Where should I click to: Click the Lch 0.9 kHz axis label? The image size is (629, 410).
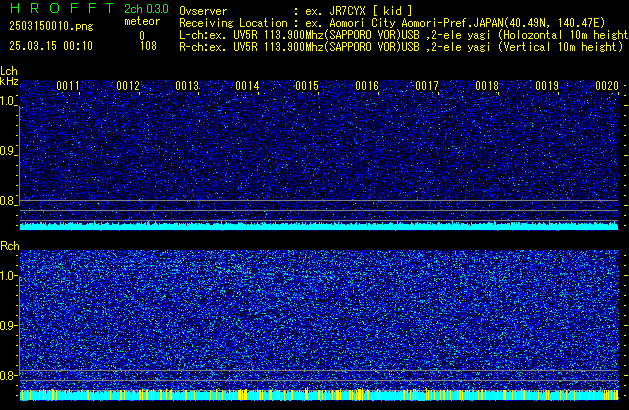(7, 151)
